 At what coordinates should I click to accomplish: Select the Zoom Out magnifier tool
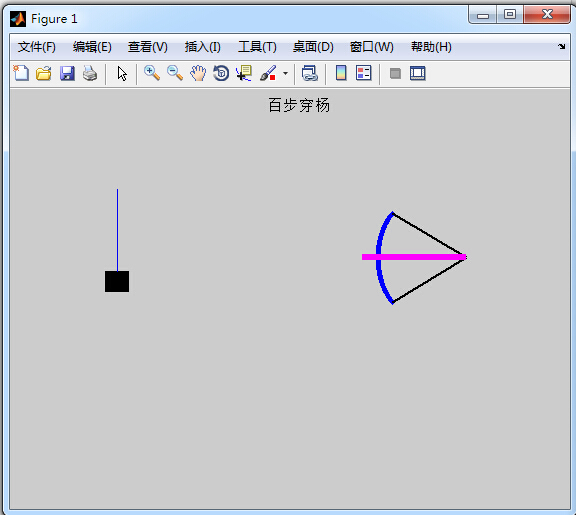(x=175, y=73)
